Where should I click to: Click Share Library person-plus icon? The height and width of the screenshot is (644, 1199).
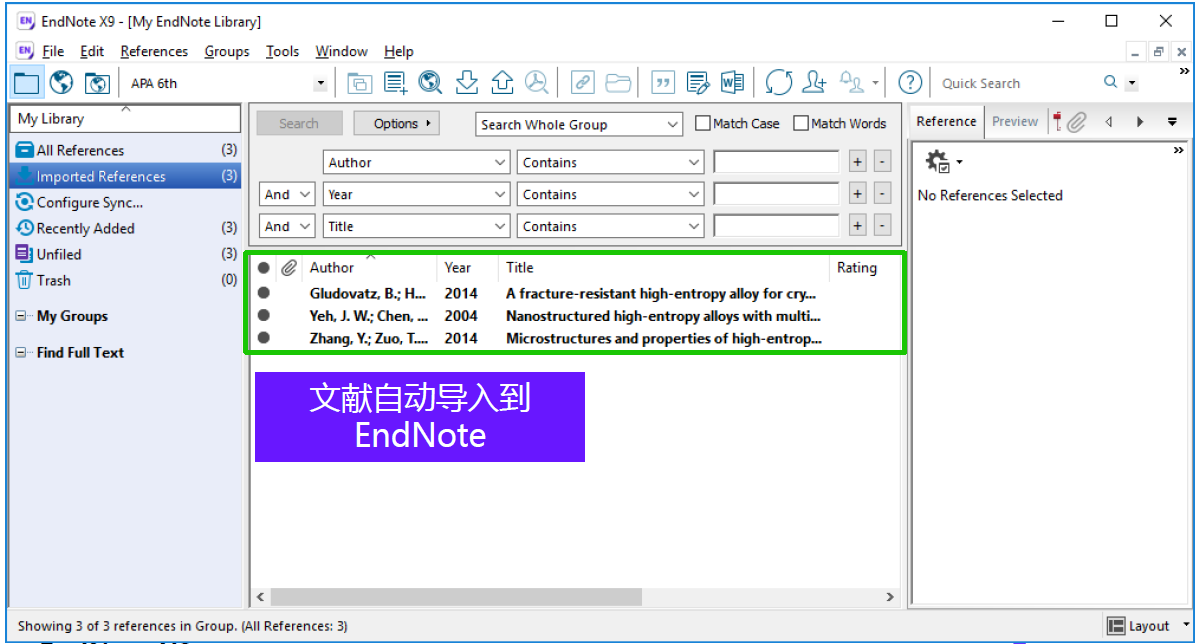pyautogui.click(x=814, y=83)
